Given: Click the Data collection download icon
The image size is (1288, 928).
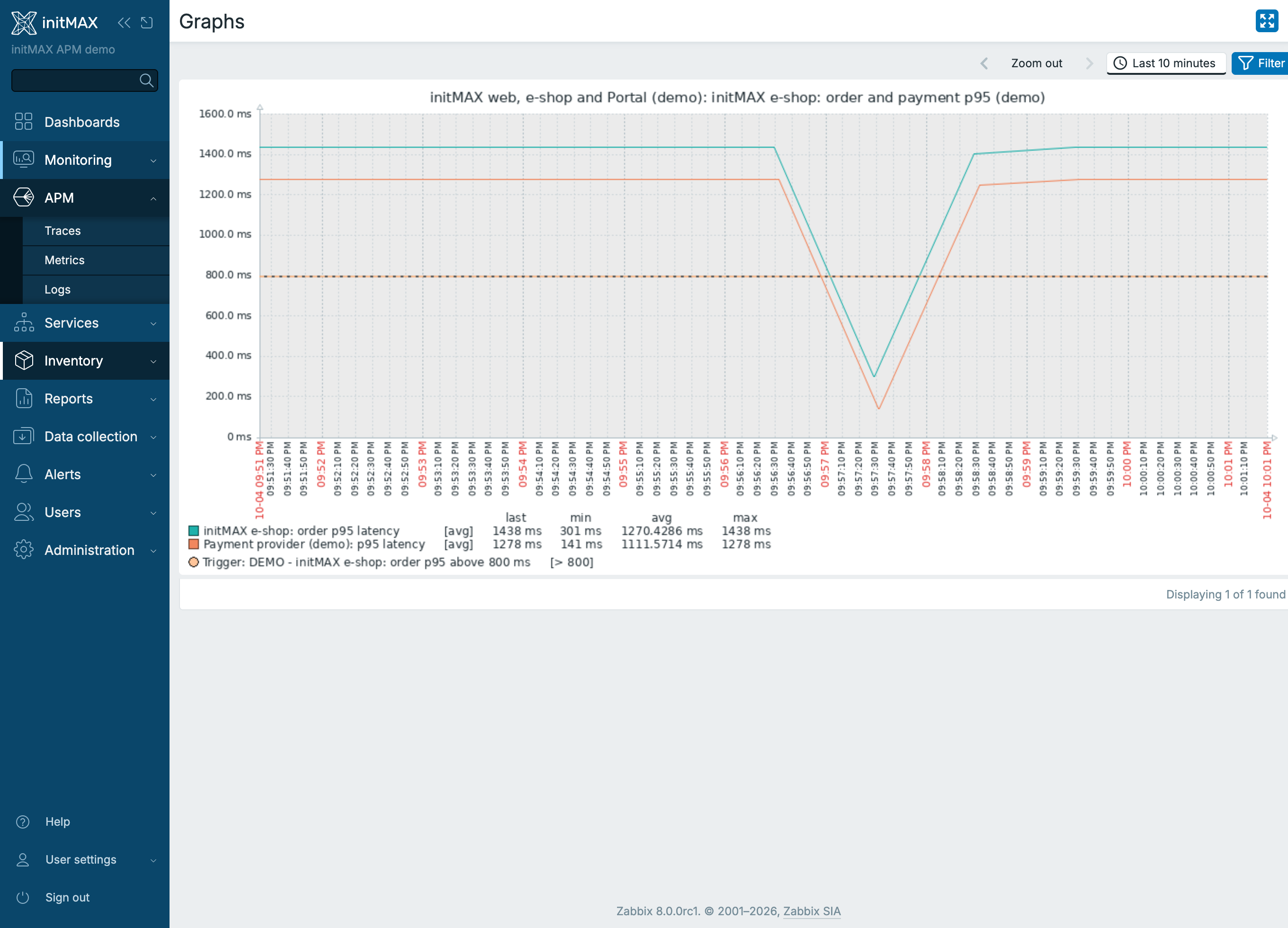Looking at the screenshot, I should pyautogui.click(x=23, y=436).
